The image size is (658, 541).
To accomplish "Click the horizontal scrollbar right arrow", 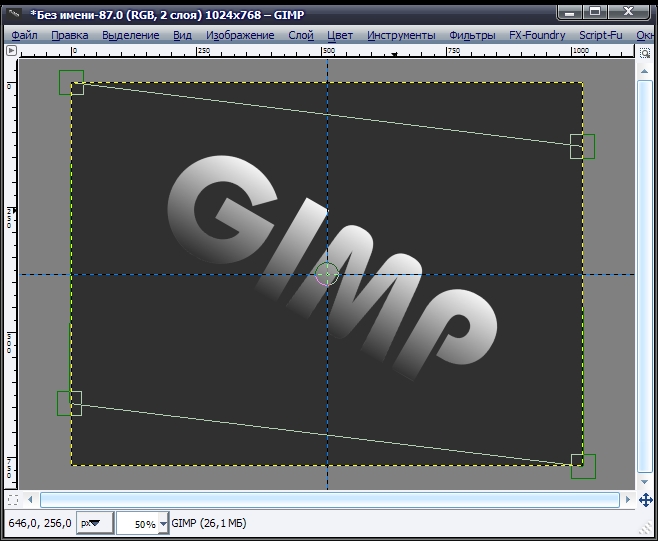I will click(626, 498).
